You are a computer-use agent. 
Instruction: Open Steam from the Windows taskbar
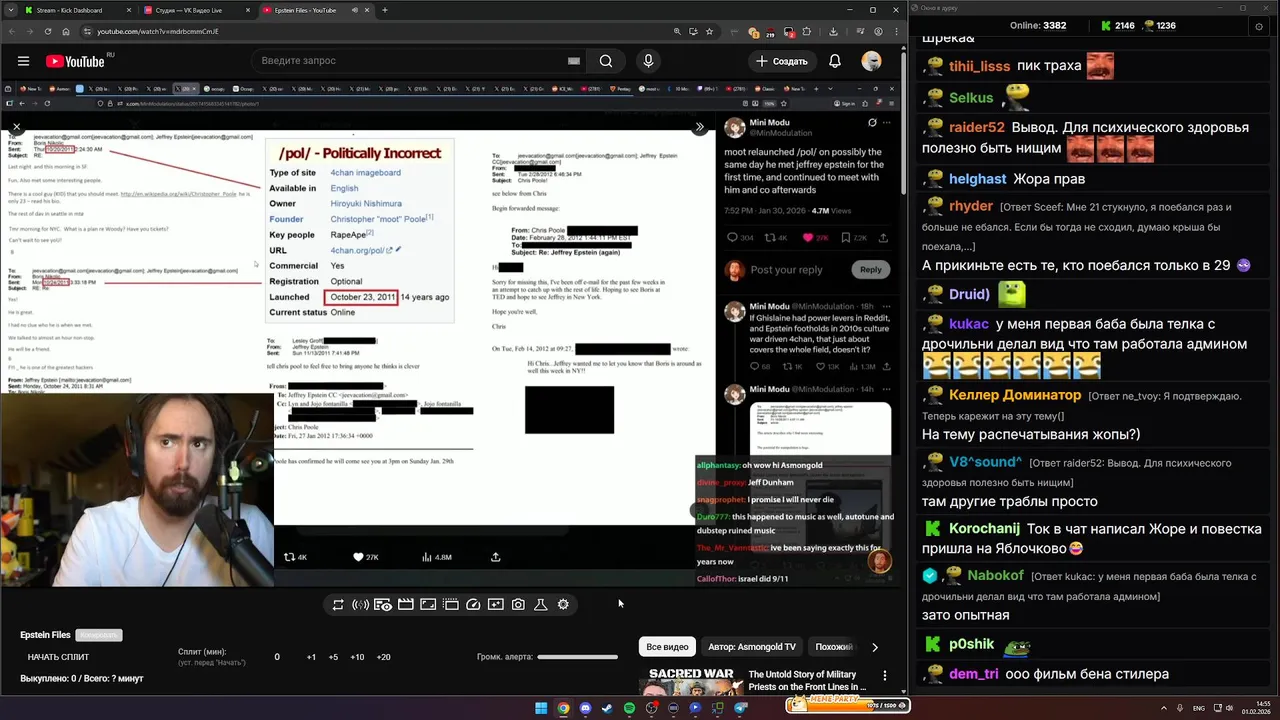[607, 708]
